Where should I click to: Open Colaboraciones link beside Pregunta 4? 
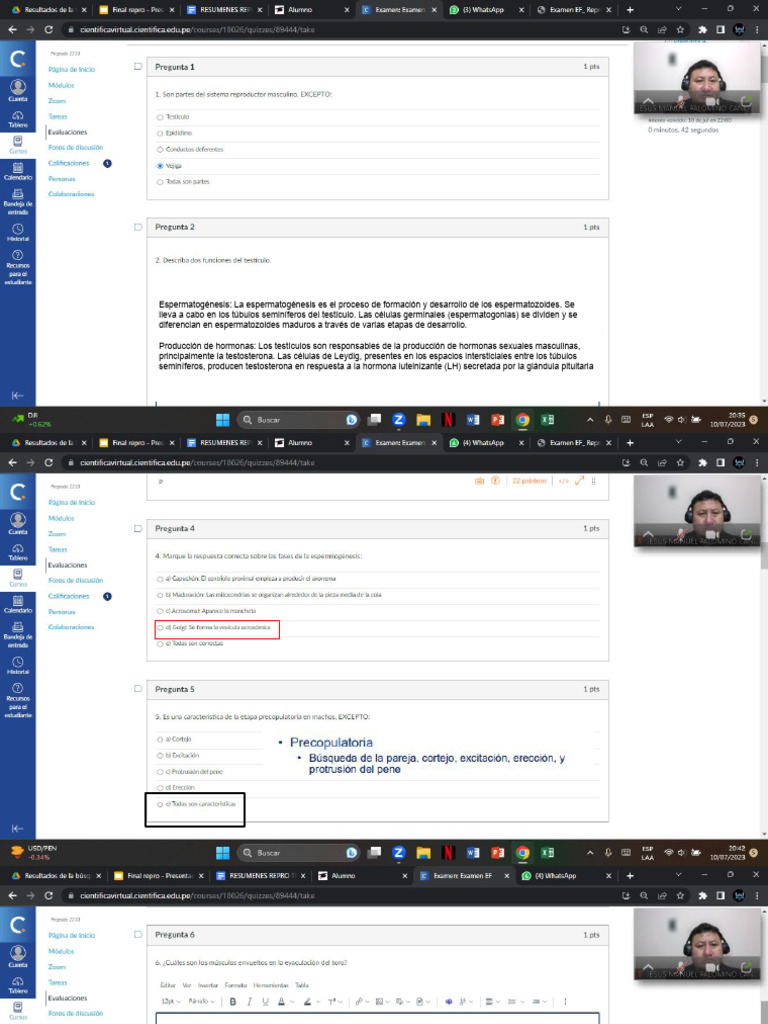71,627
